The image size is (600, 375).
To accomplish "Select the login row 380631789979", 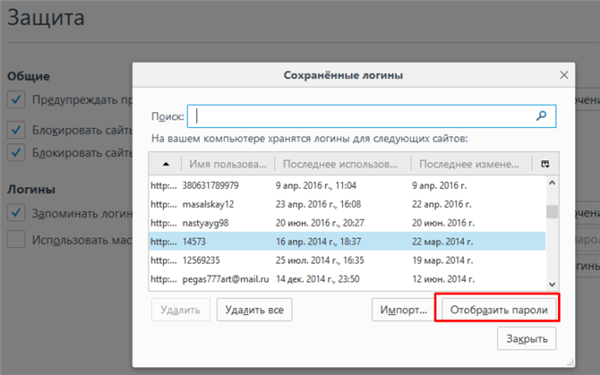I will [347, 186].
